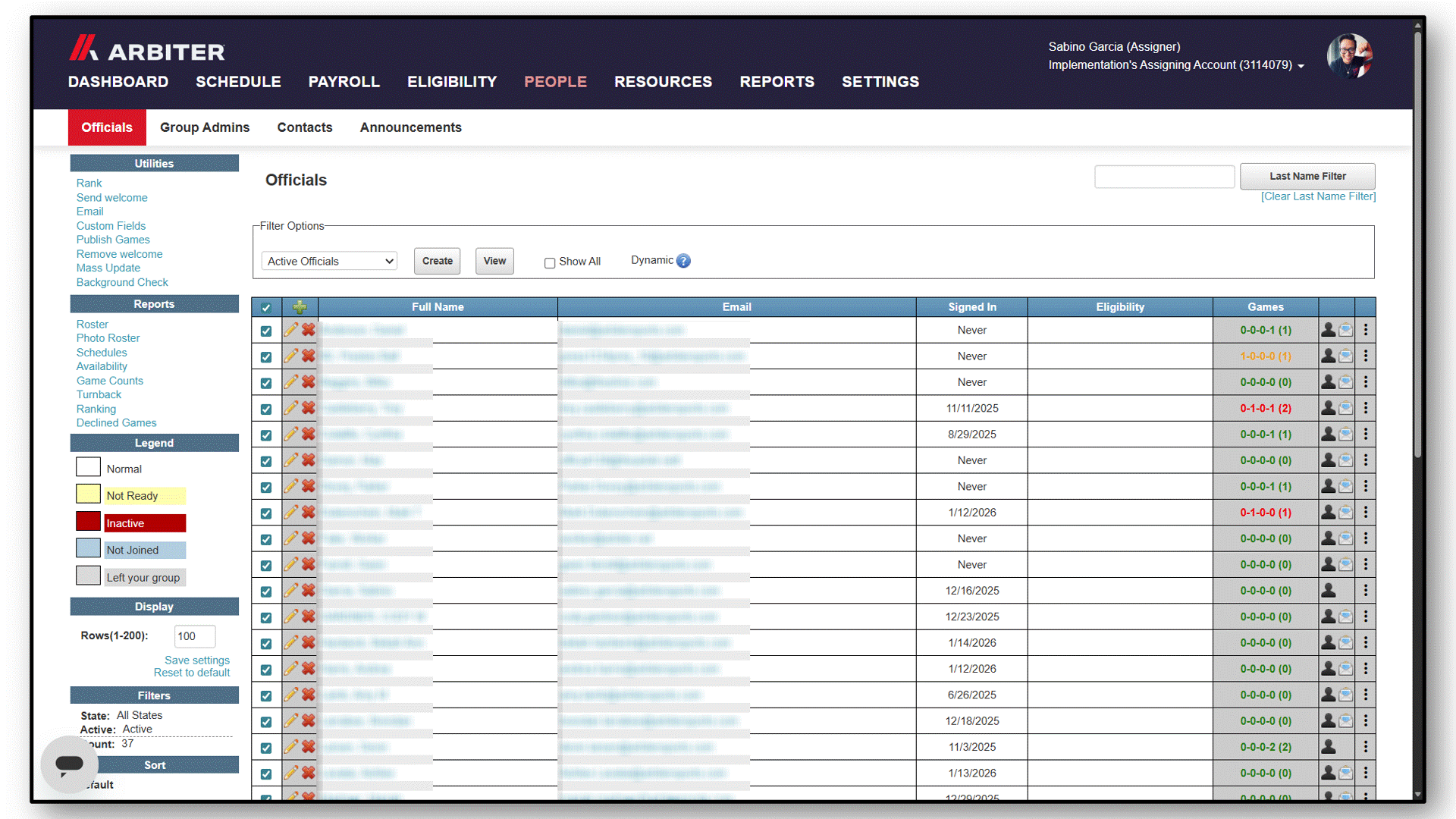Open the chat bubble widget icon
Screen dimensions: 1456x819
coord(69,764)
